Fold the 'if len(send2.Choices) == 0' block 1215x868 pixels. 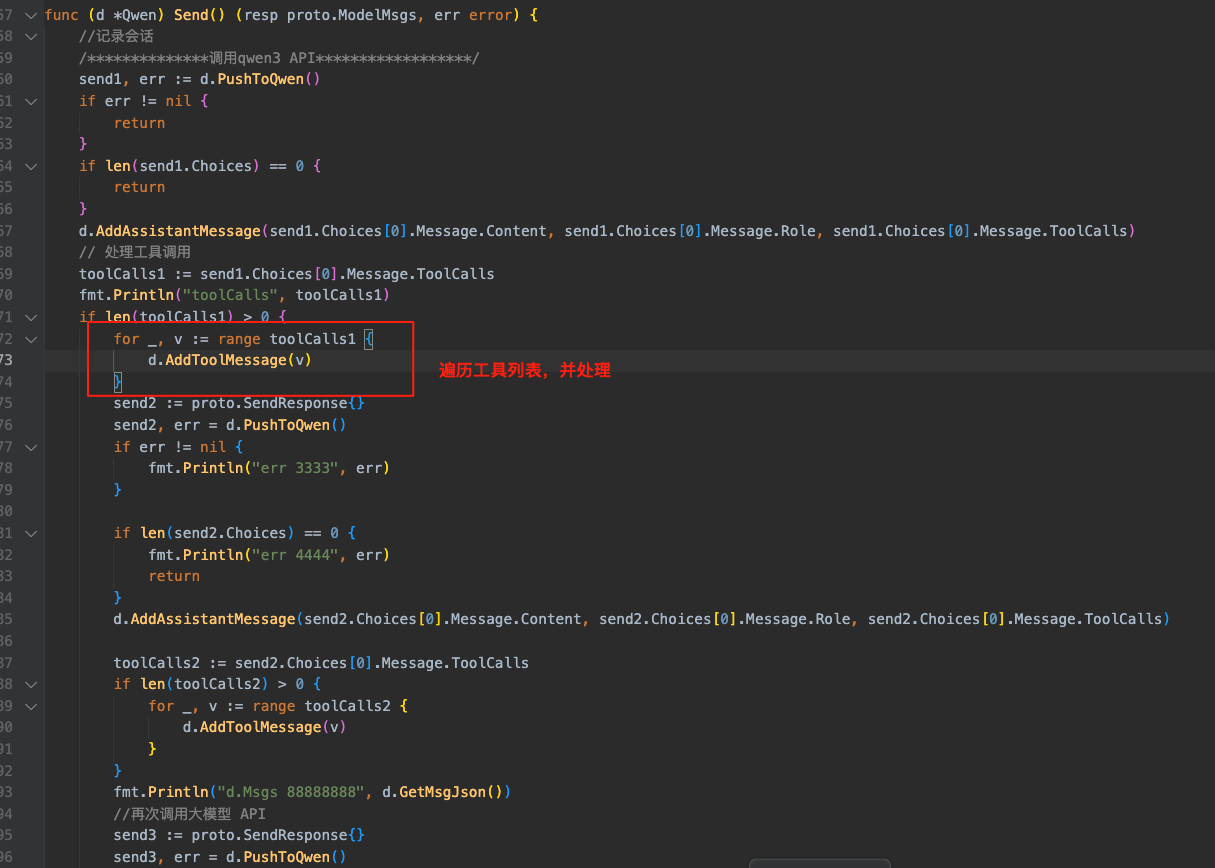[x=30, y=533]
